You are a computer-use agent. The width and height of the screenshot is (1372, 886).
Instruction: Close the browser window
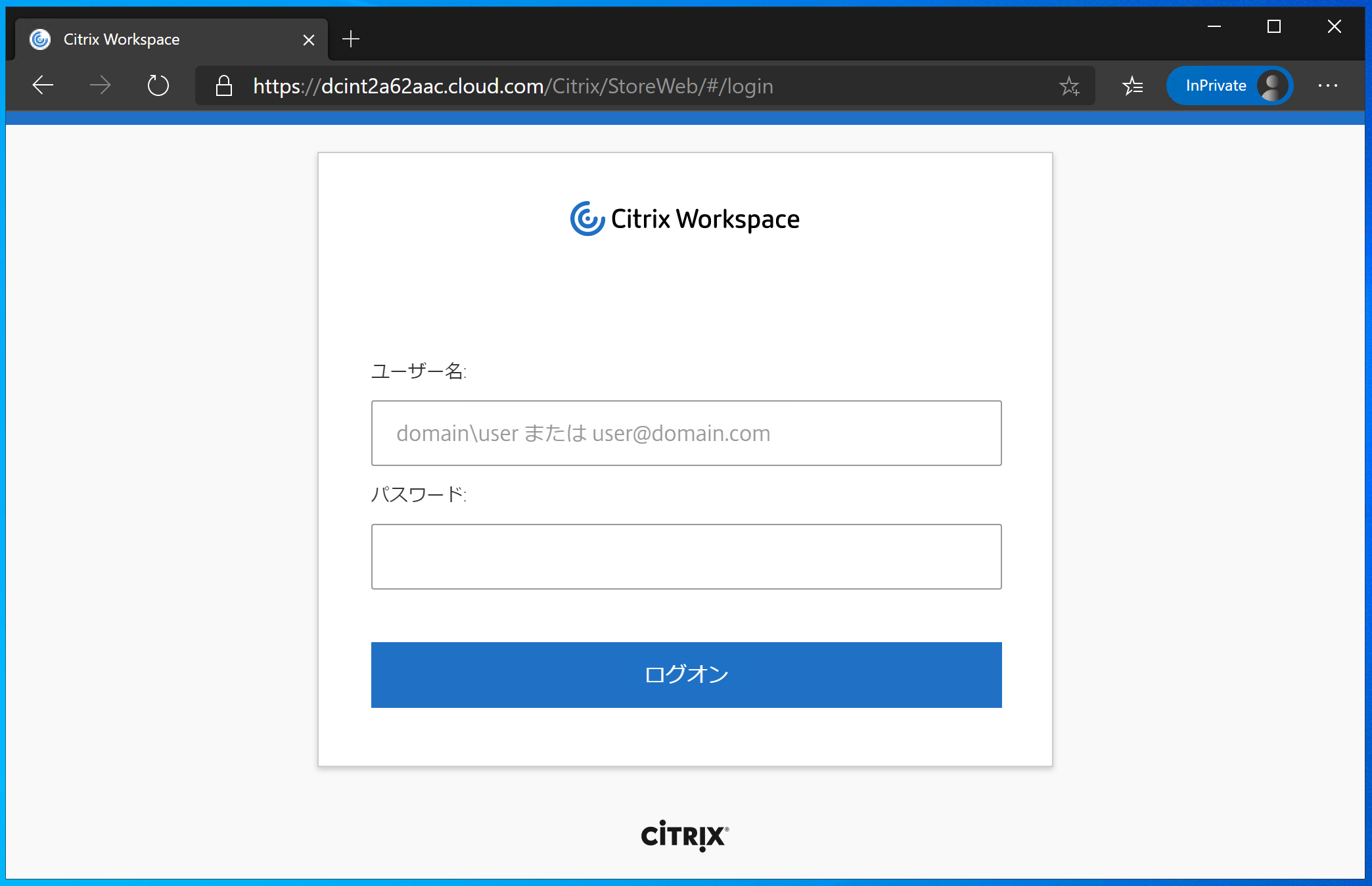[x=1335, y=26]
